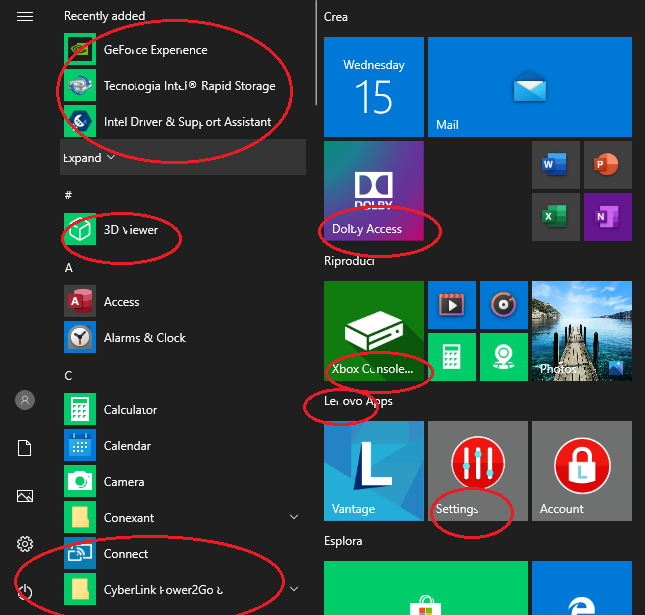Open the Maps small tile
This screenshot has height=615, width=645.
point(503,357)
